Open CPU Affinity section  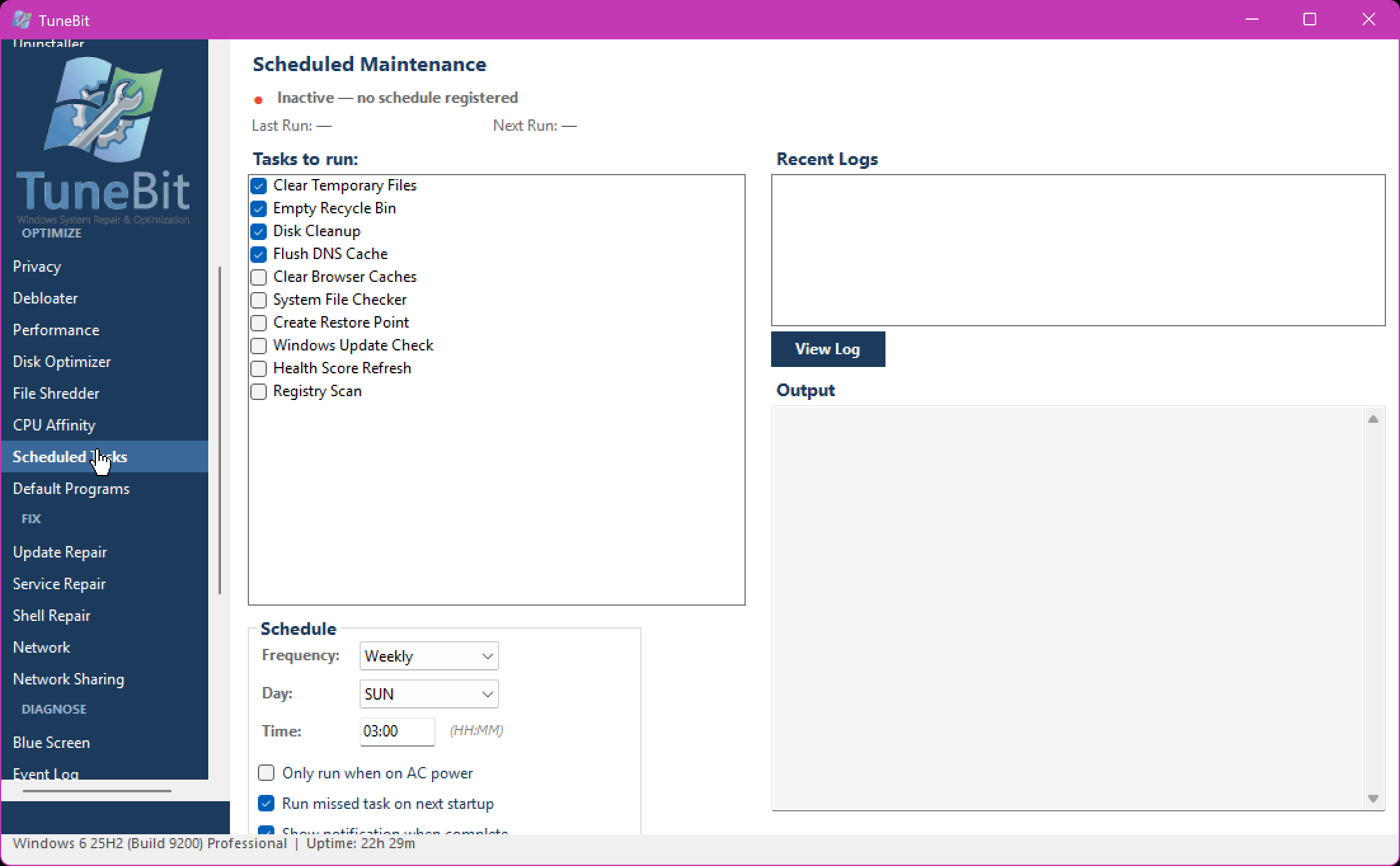(105, 425)
